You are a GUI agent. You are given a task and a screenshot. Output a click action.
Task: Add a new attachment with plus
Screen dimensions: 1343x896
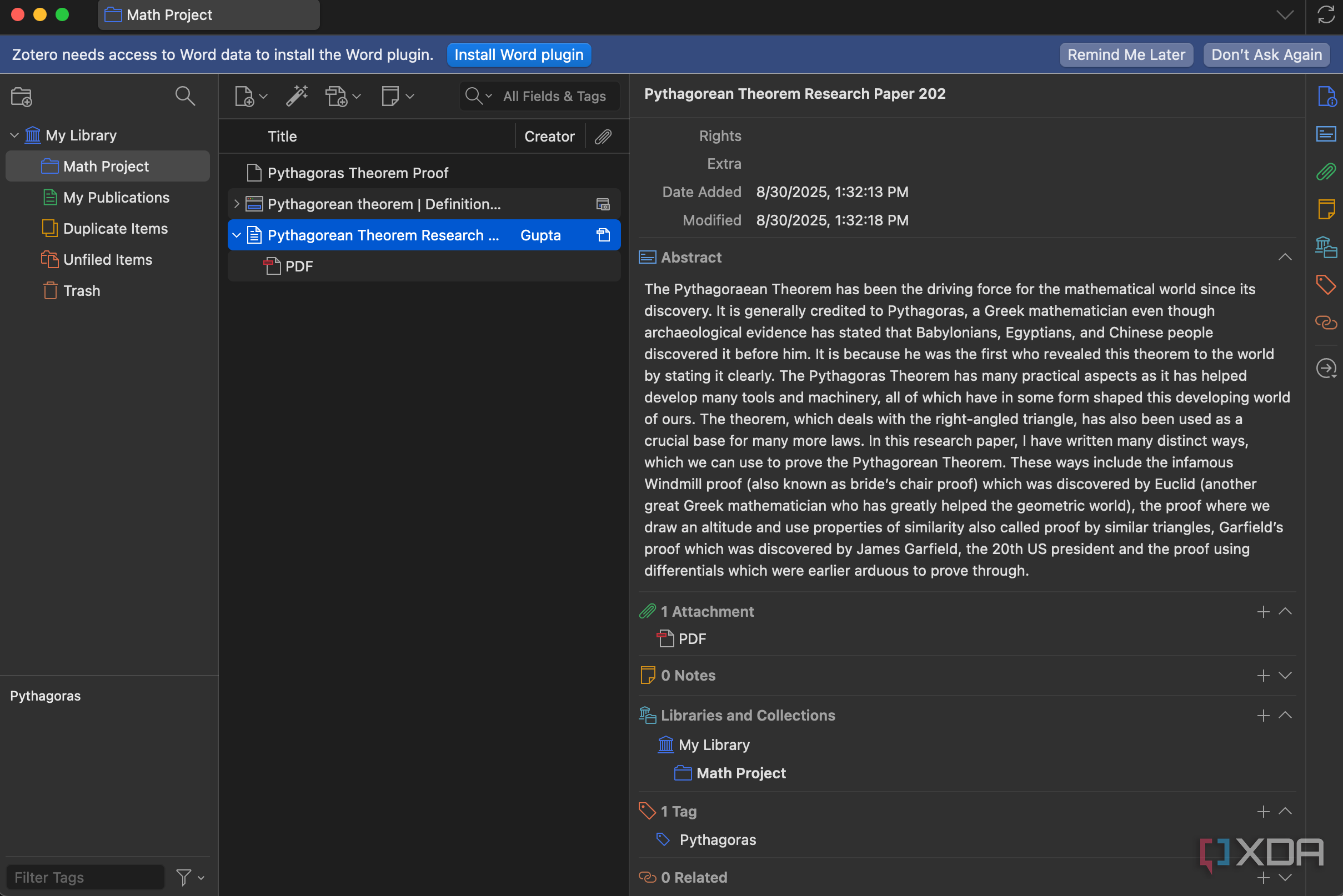point(1263,611)
